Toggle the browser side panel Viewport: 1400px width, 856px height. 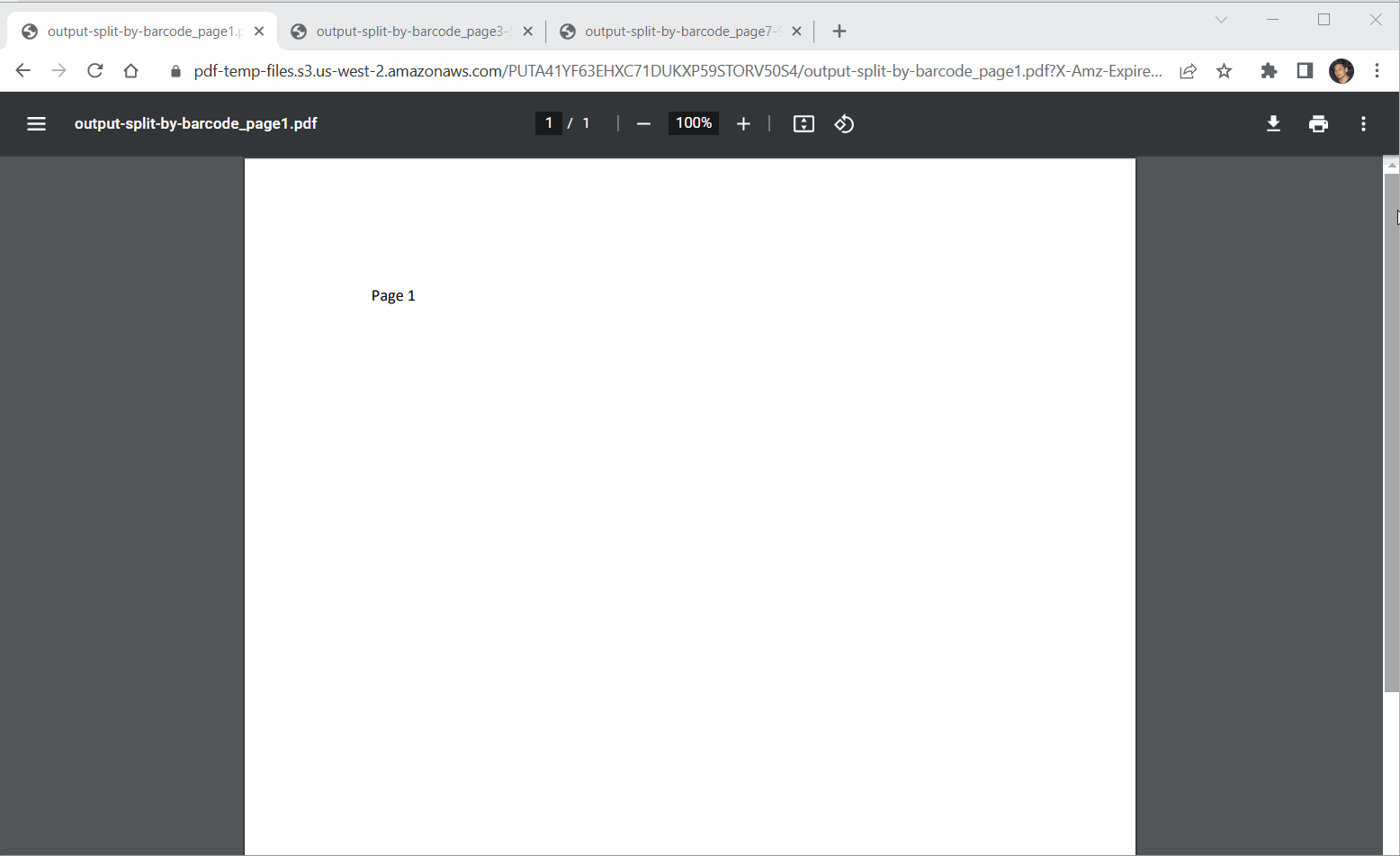coord(1305,71)
